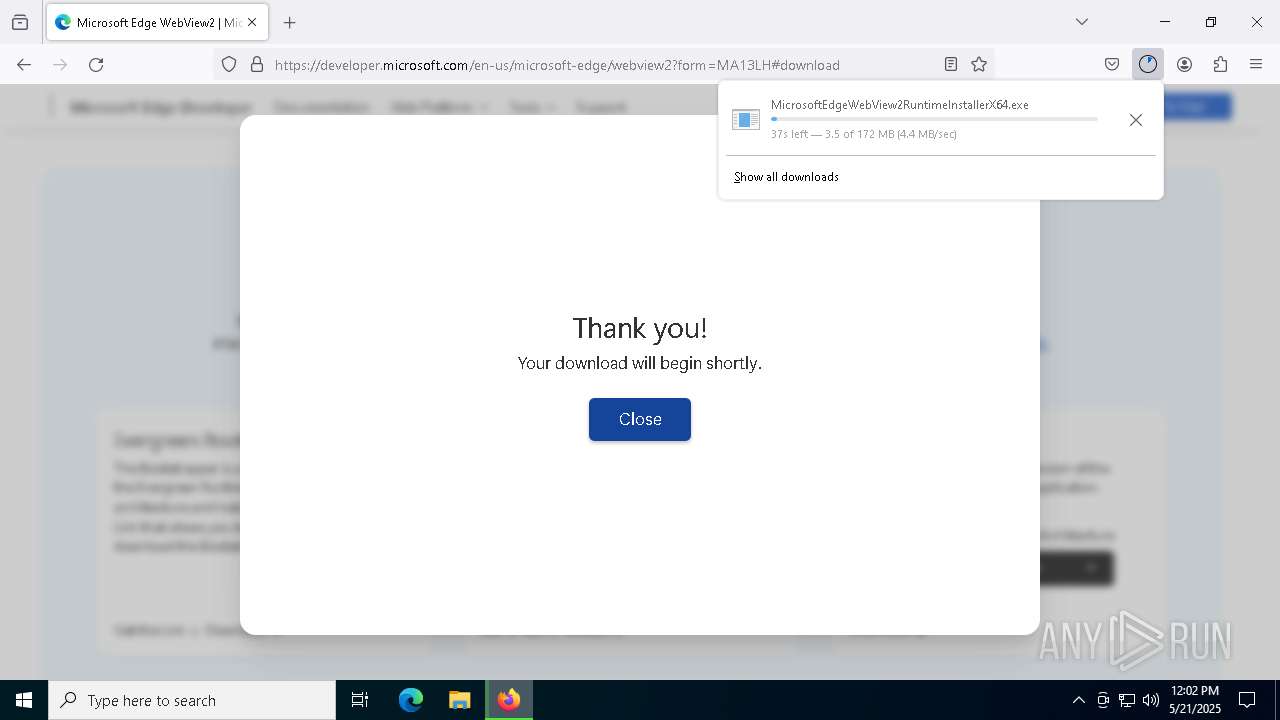1280x720 pixels.
Task: Open the Windows Start menu
Action: click(24, 700)
